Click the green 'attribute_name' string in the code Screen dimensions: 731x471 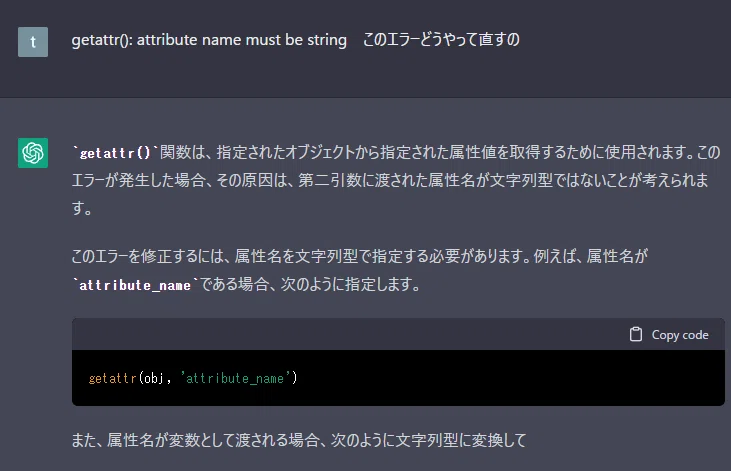click(x=235, y=378)
